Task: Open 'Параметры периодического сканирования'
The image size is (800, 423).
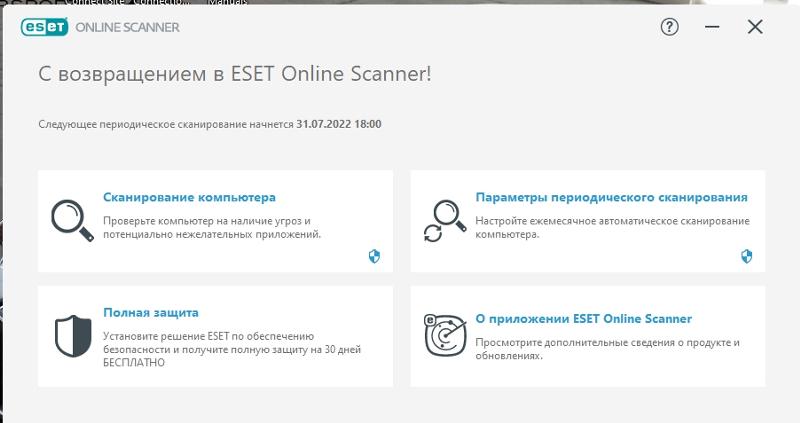Action: point(612,197)
